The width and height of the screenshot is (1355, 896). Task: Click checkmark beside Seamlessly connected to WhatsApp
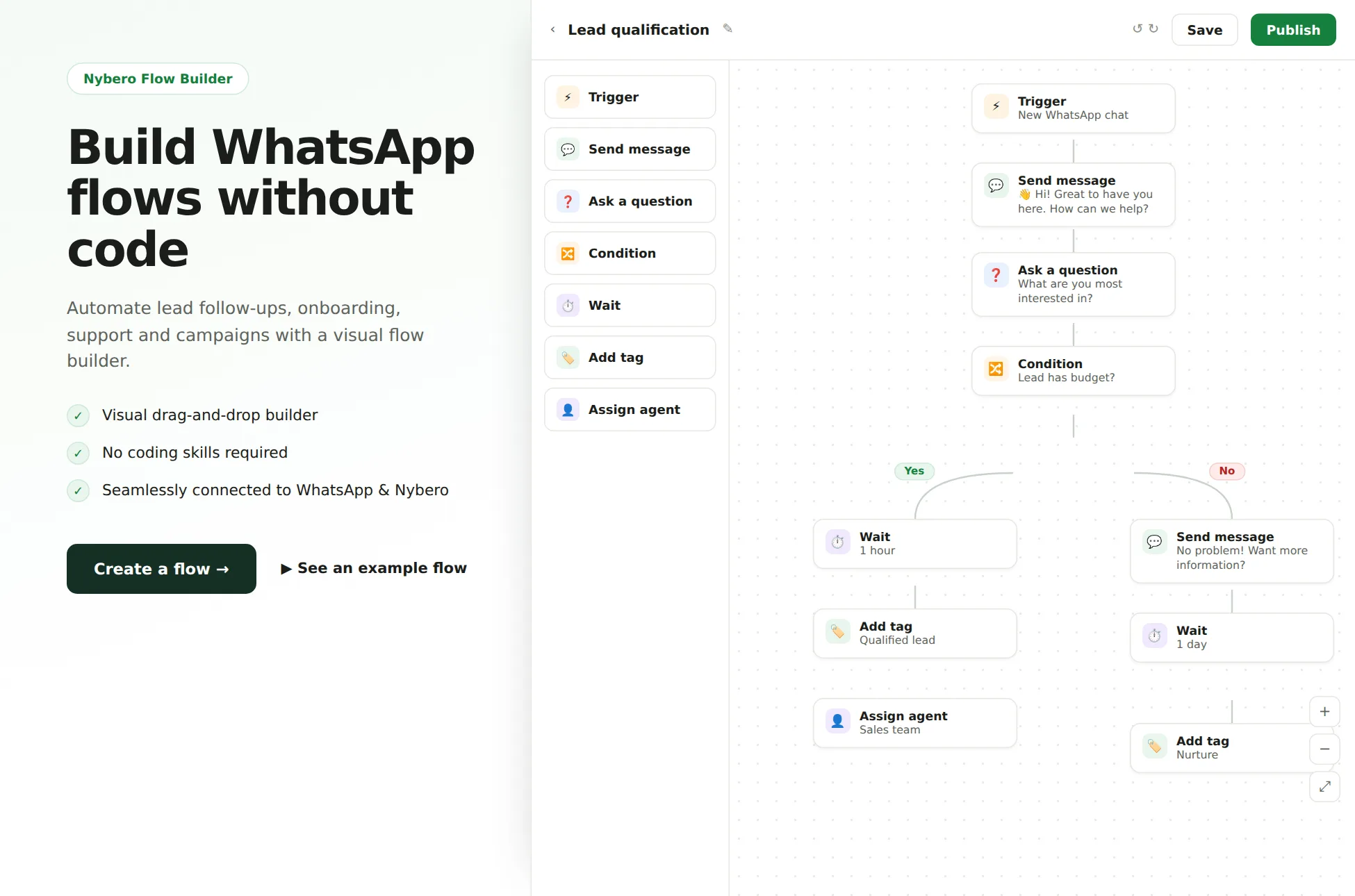tap(78, 491)
